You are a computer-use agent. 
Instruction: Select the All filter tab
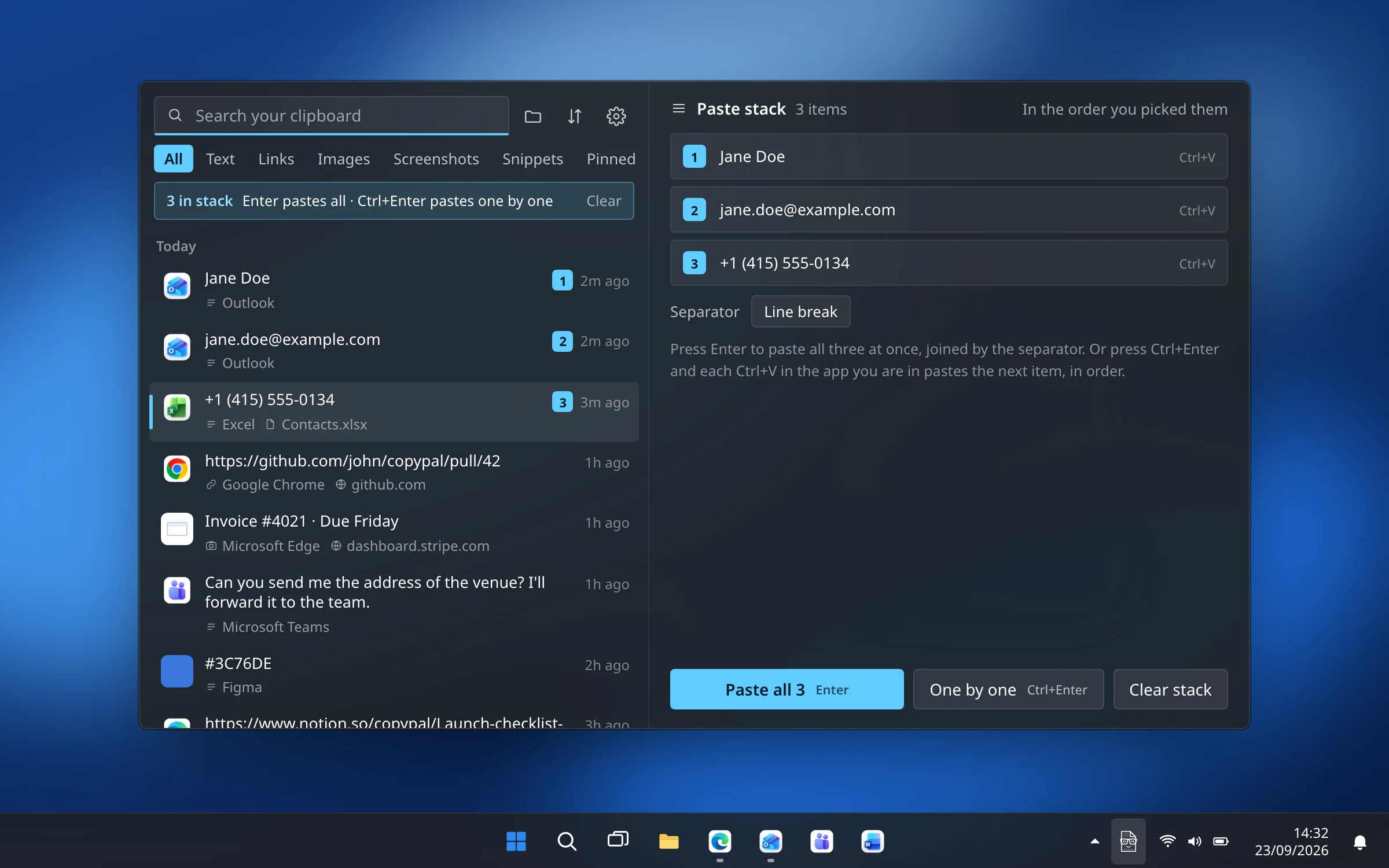pyautogui.click(x=173, y=159)
